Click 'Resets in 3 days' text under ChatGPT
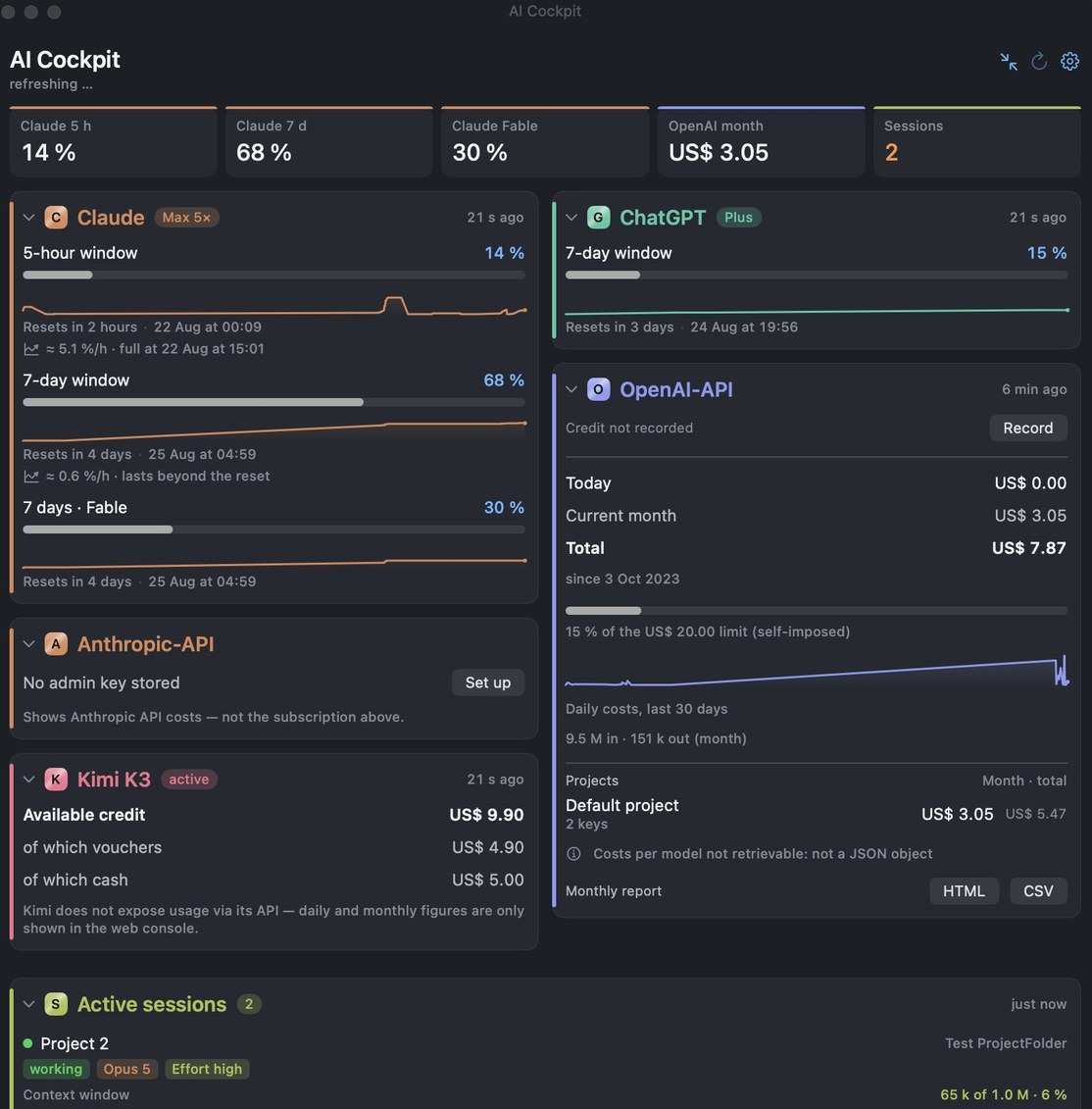The width and height of the screenshot is (1092, 1109). [x=620, y=327]
